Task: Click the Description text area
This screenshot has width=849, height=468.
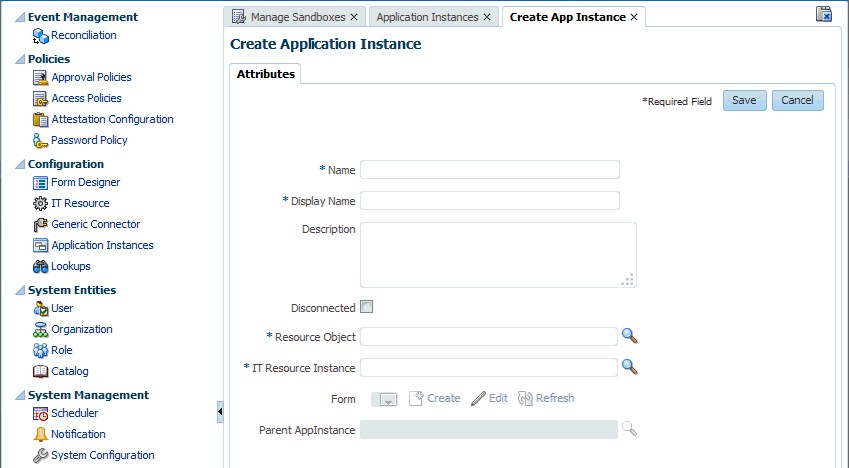Action: (498, 255)
